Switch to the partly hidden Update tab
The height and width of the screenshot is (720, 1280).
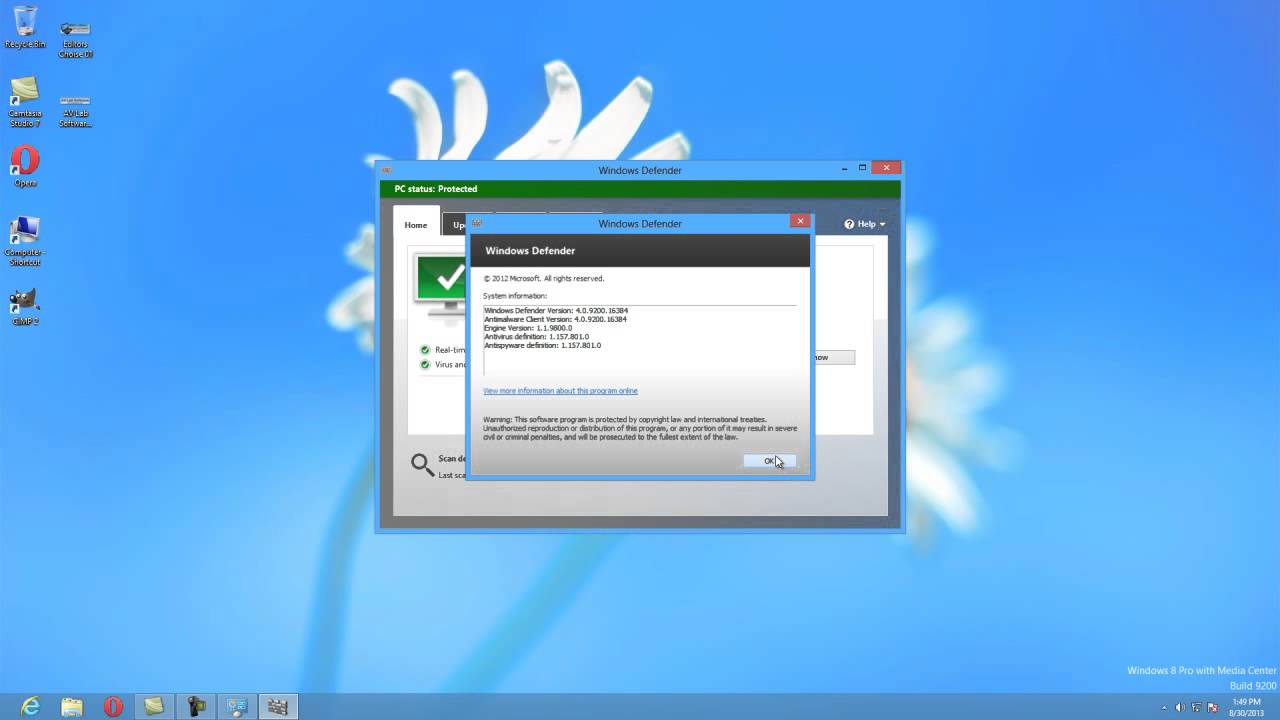(456, 225)
